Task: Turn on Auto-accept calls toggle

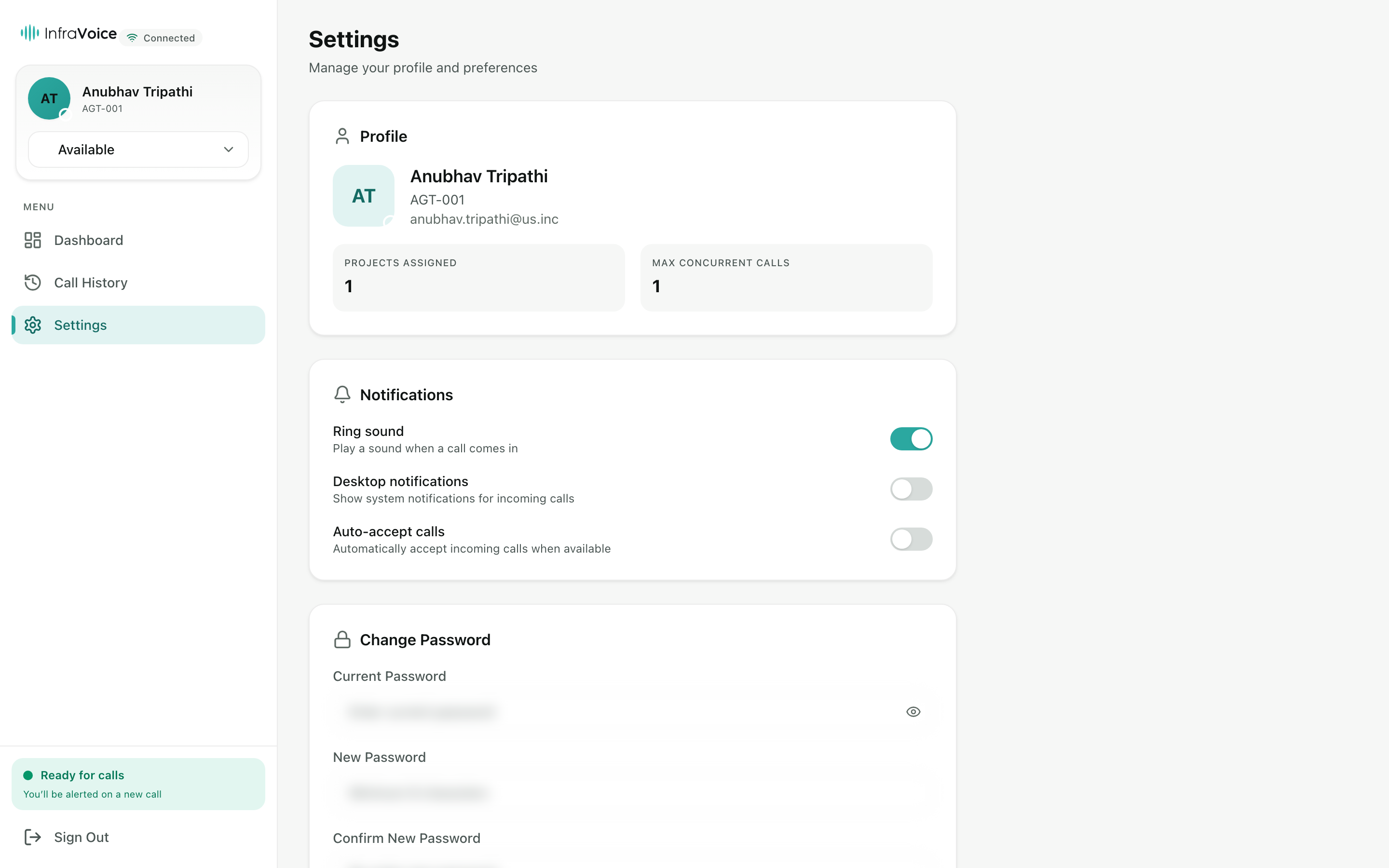Action: 911,539
